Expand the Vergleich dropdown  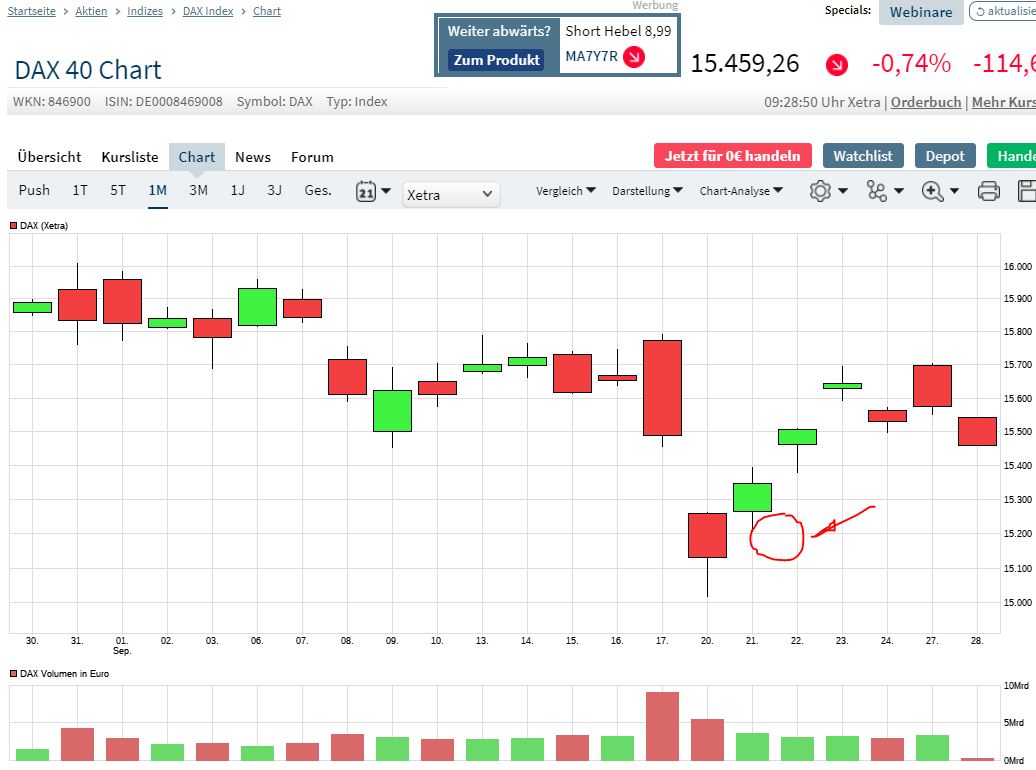565,190
